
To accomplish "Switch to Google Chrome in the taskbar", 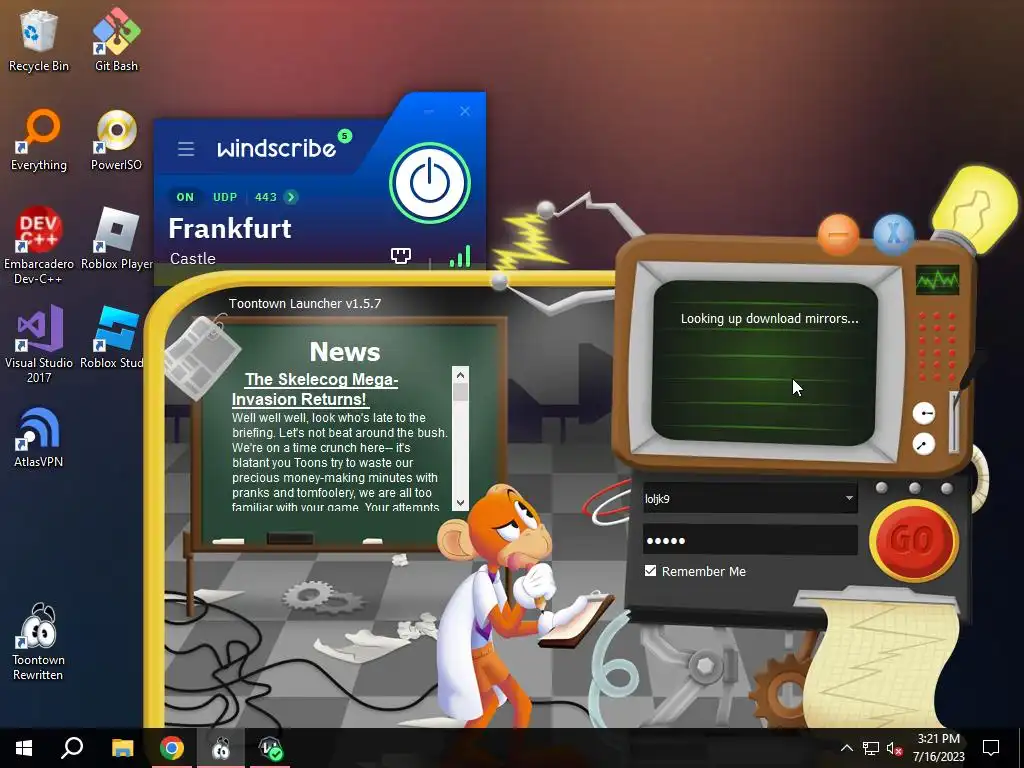I will pyautogui.click(x=172, y=748).
